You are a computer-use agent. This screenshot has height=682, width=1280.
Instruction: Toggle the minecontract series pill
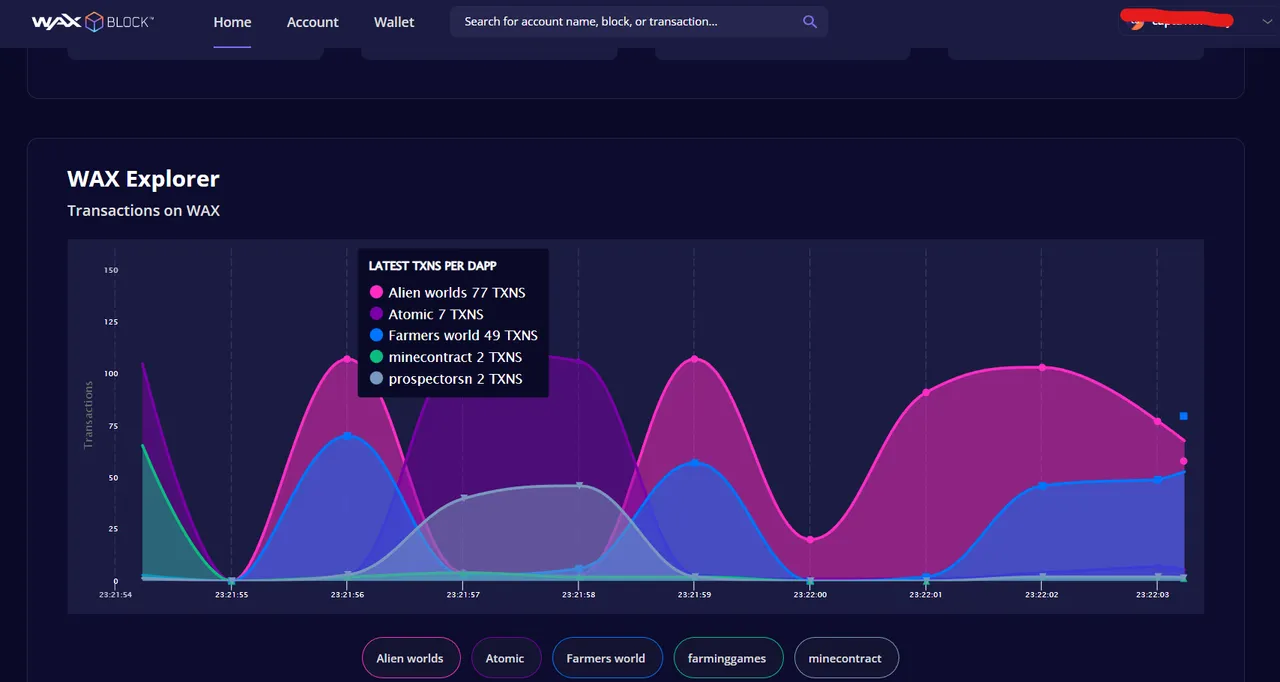click(x=845, y=658)
